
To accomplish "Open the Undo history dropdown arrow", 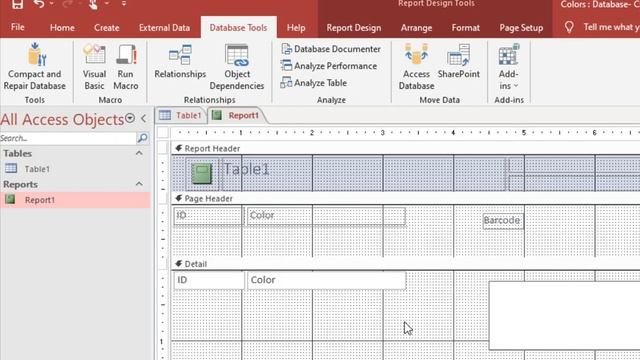I will click(52, 4).
